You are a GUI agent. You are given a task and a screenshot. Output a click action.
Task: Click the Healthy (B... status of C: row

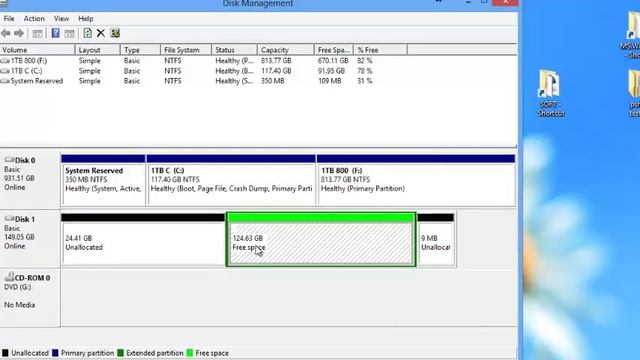(x=234, y=71)
